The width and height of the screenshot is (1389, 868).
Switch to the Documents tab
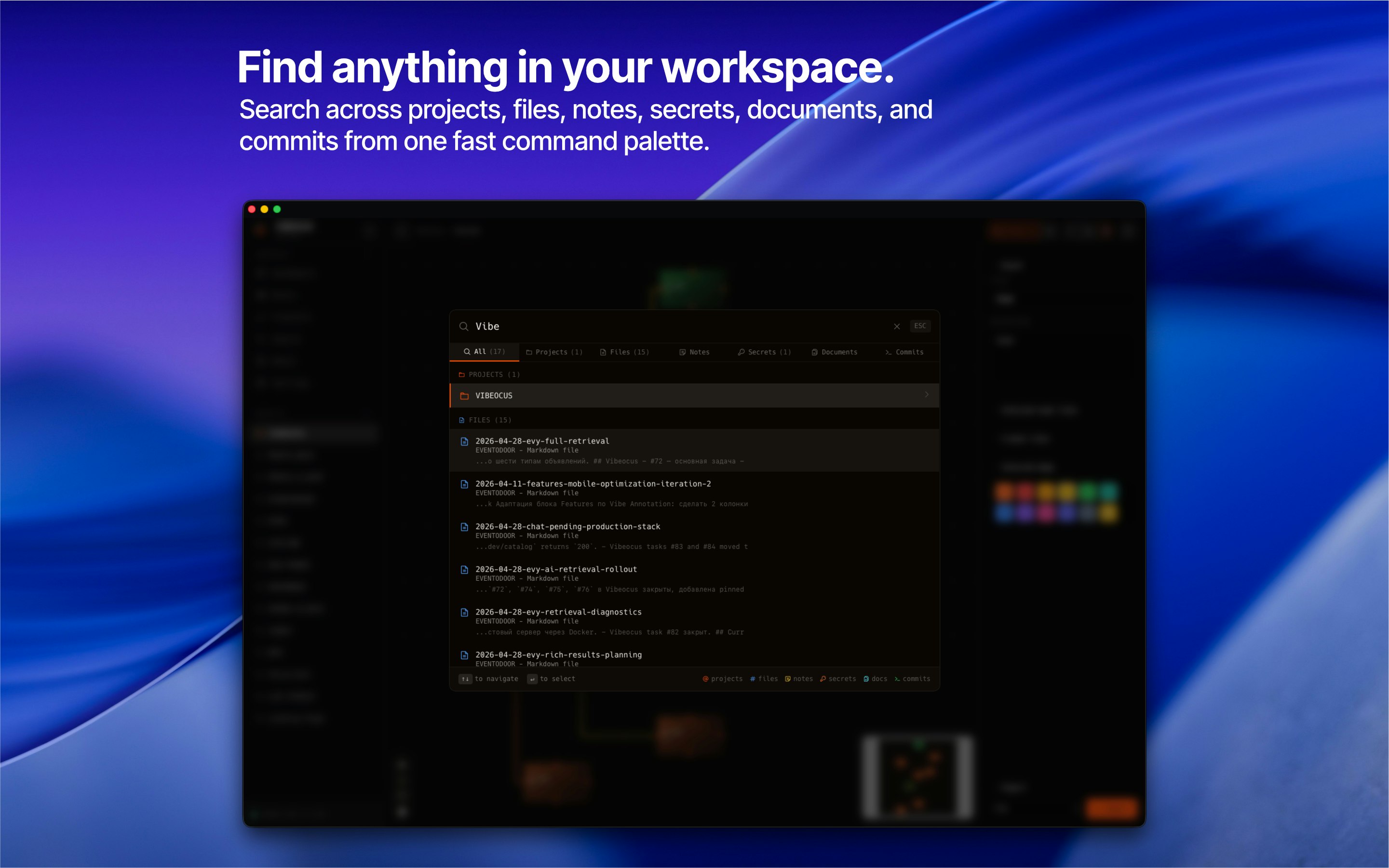[x=835, y=352]
